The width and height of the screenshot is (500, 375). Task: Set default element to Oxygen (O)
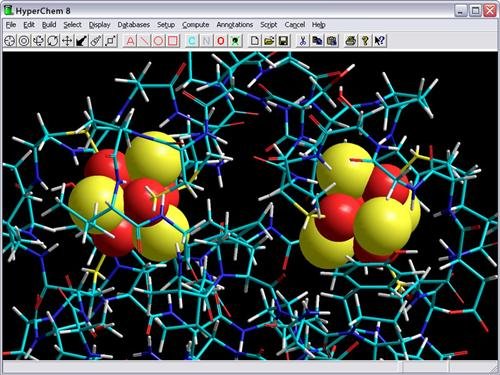221,41
